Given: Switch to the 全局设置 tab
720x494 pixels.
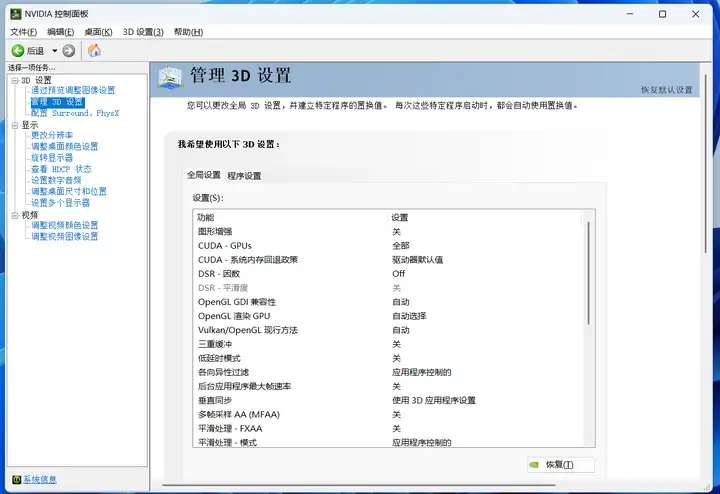Looking at the screenshot, I should [203, 175].
